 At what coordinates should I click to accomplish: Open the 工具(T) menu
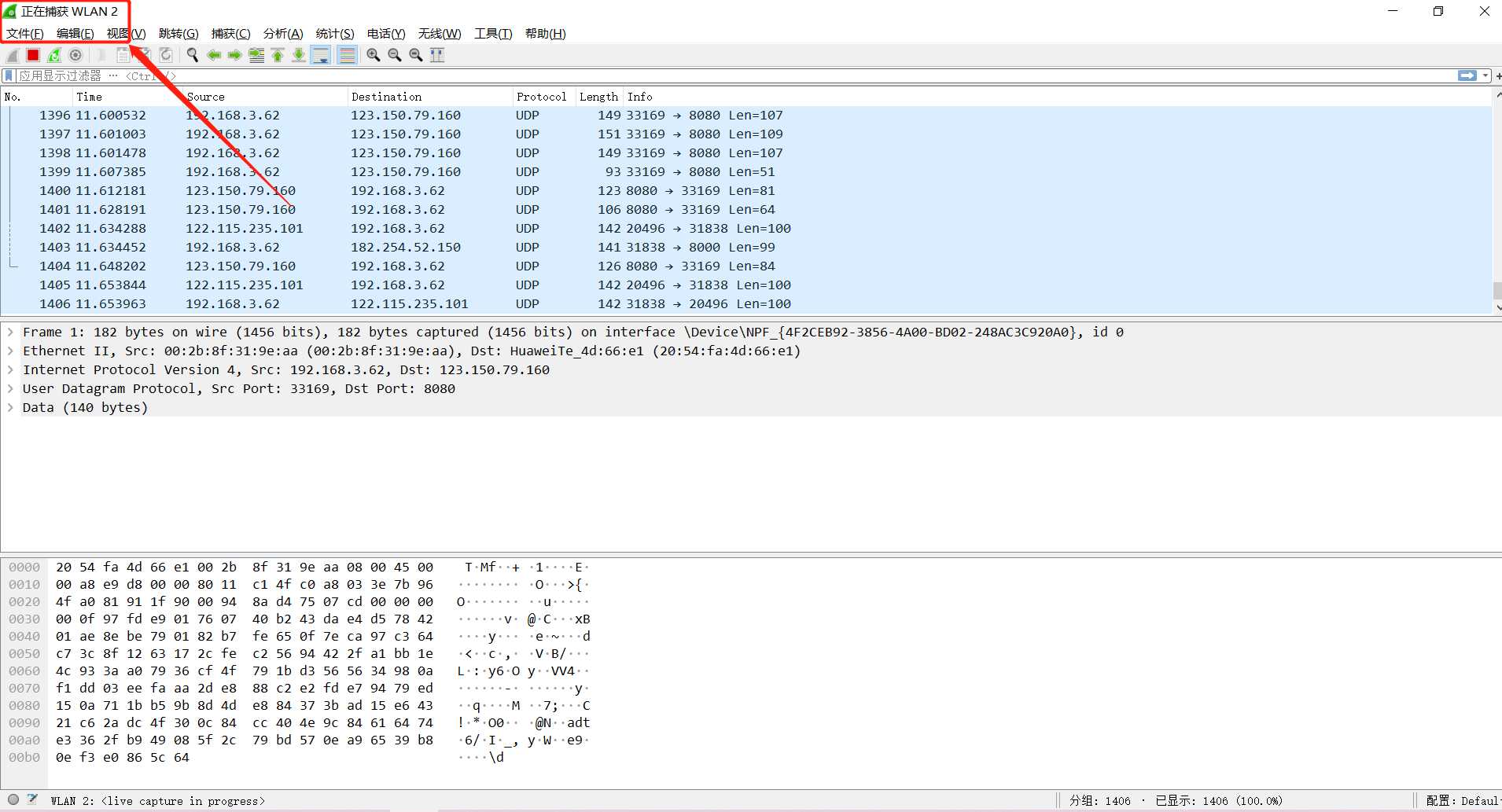pyautogui.click(x=493, y=34)
